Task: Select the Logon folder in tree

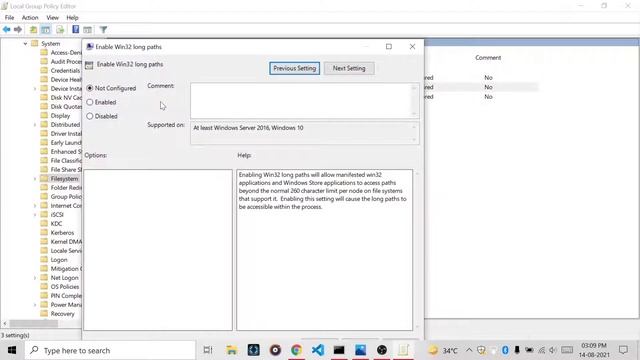Action: (x=59, y=260)
